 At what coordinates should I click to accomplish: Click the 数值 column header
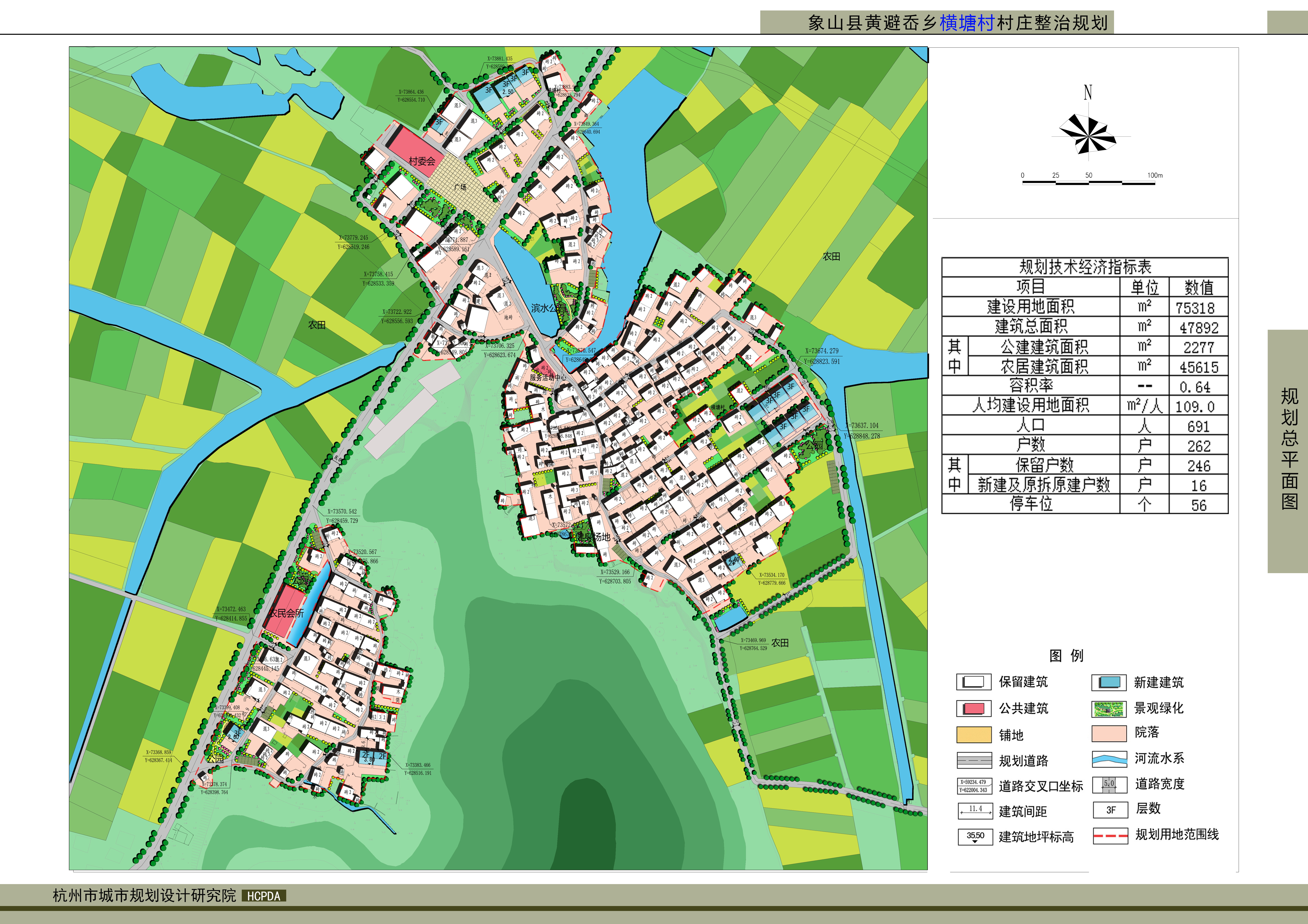pos(1199,286)
